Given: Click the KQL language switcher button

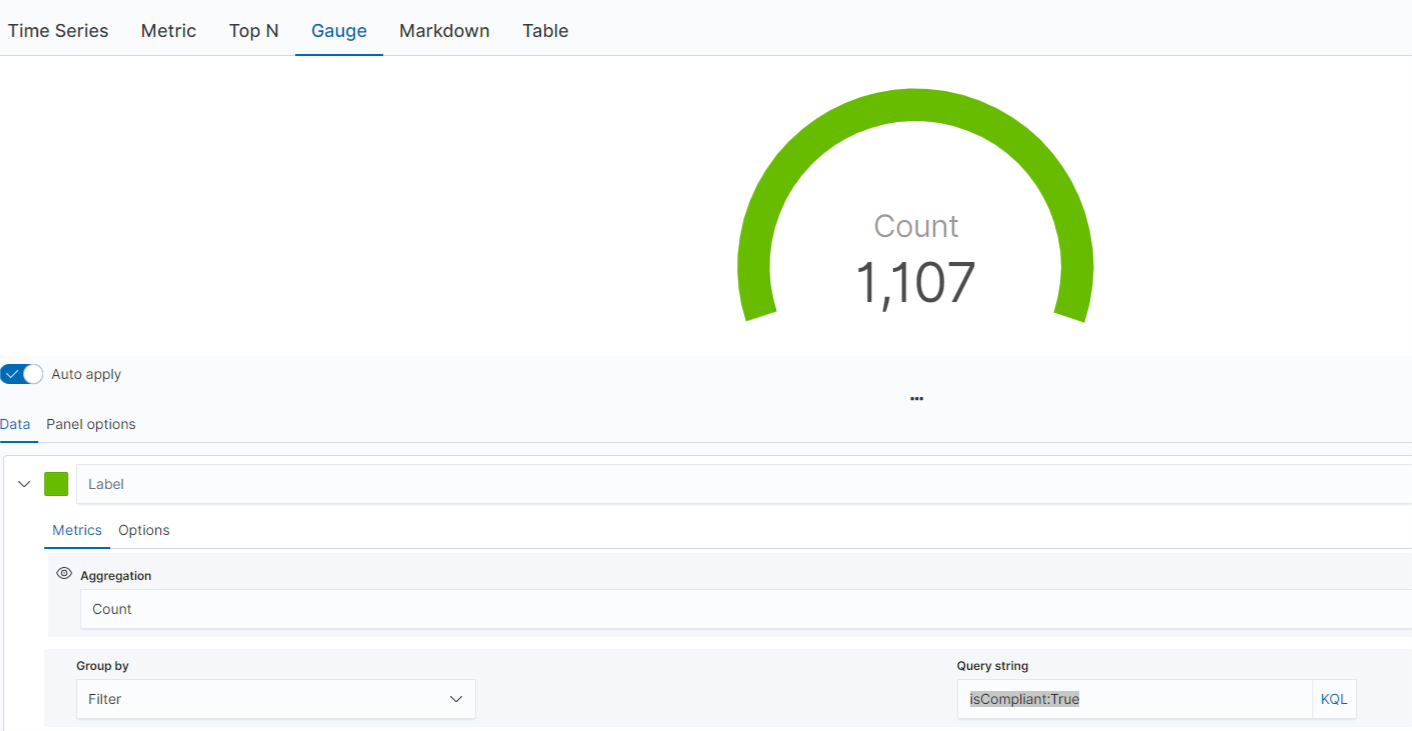Looking at the screenshot, I should 1334,699.
